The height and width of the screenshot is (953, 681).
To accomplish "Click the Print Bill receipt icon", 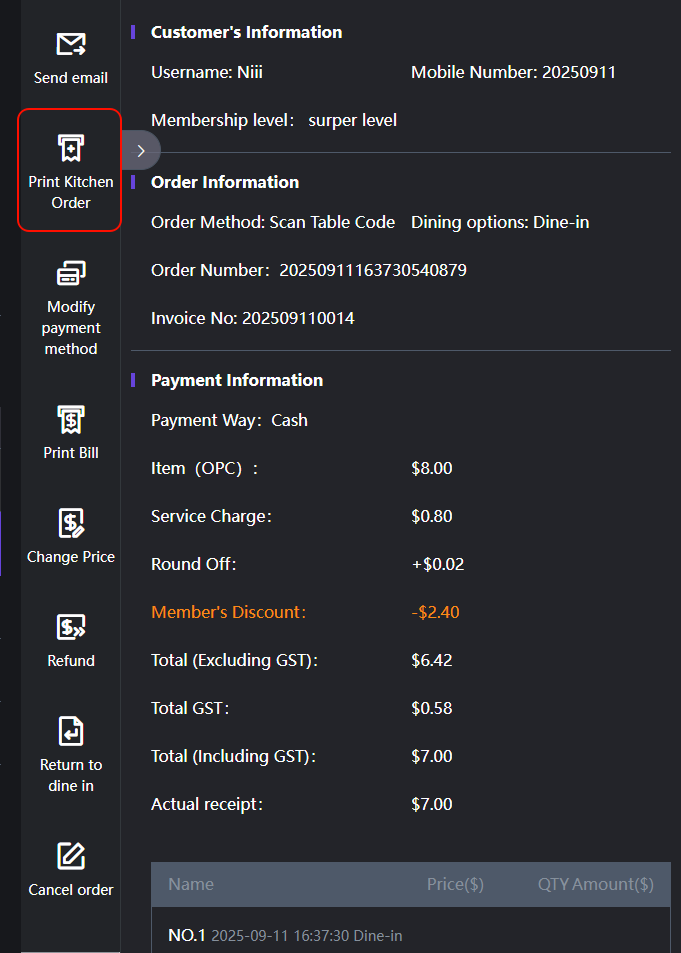I will [x=70, y=419].
